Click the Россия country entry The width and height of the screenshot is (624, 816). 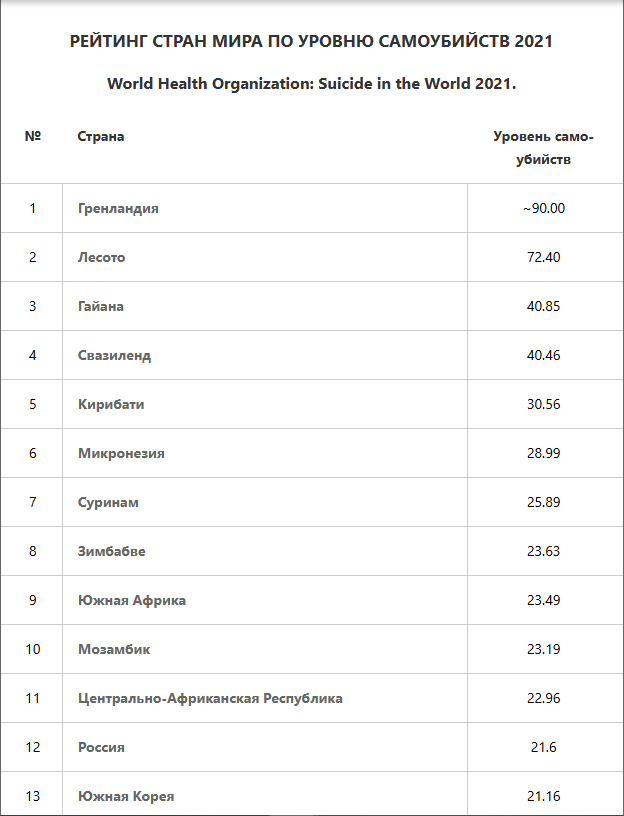pyautogui.click(x=101, y=747)
